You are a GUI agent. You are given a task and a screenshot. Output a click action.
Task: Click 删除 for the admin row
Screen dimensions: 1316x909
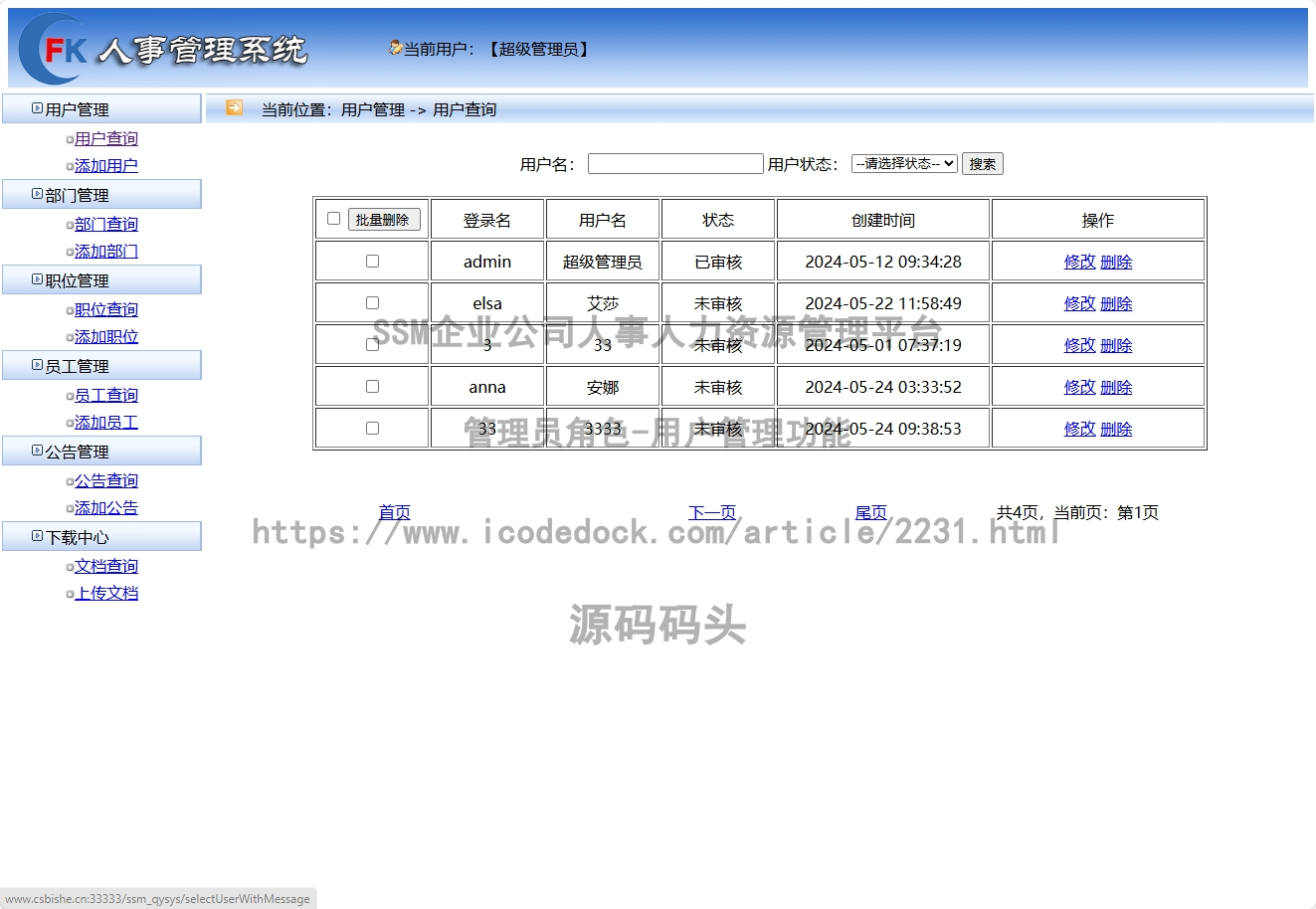pos(1116,262)
